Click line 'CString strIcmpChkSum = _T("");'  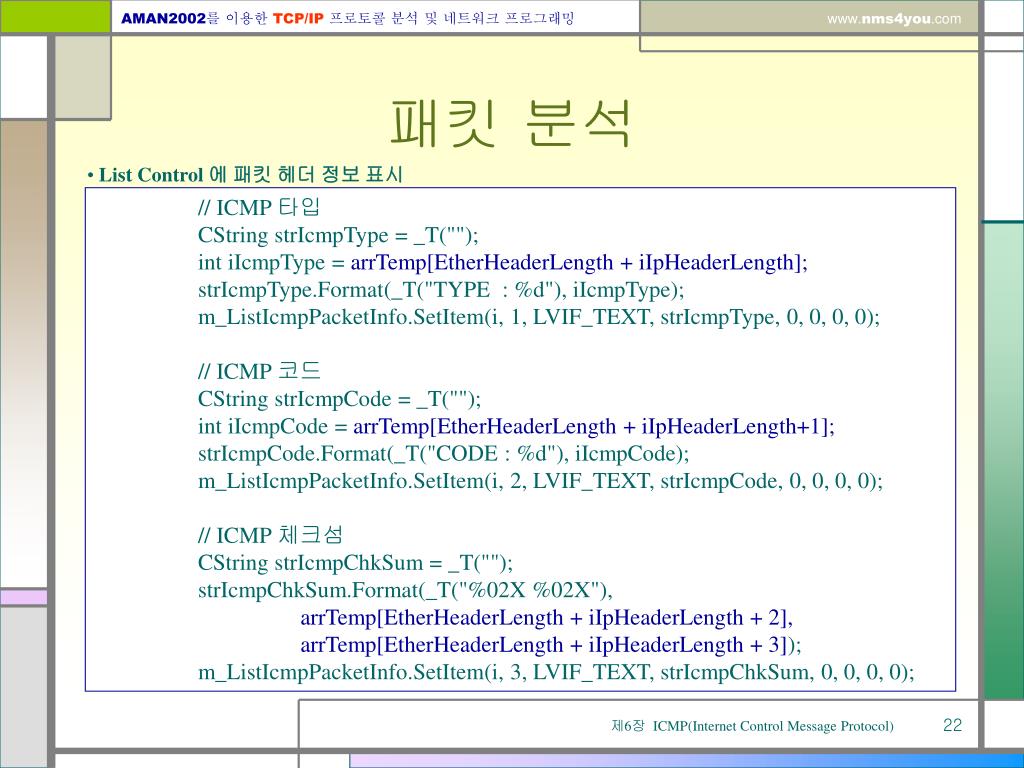click(x=355, y=563)
